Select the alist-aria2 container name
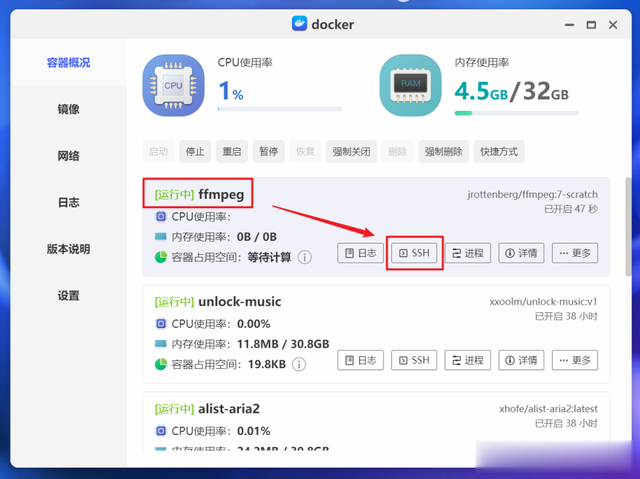Screen dimensions: 640x479 tap(229, 408)
